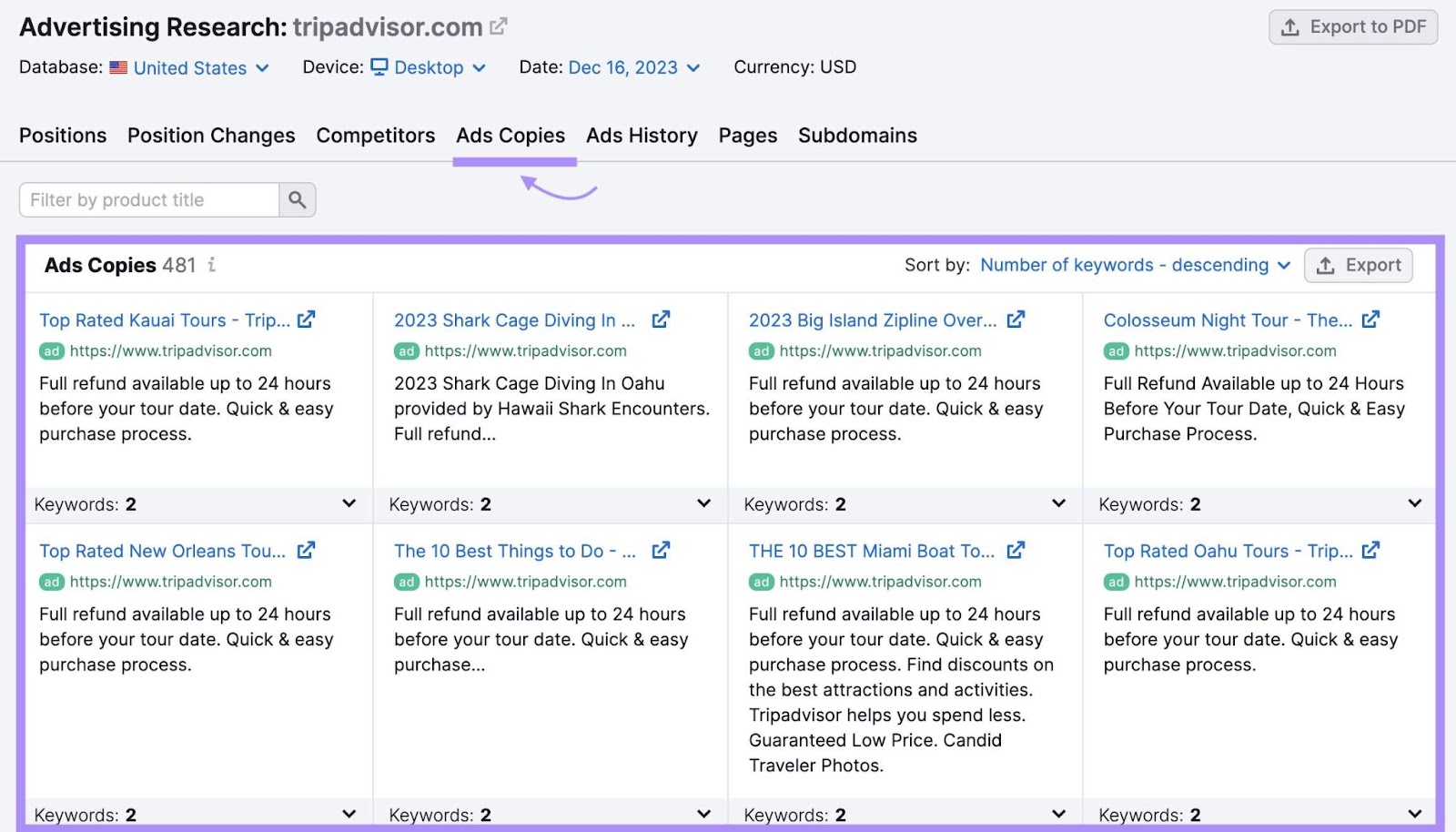Open the 2023 Shark Cage Diving In ad title
Image resolution: width=1456 pixels, height=832 pixels.
(514, 320)
